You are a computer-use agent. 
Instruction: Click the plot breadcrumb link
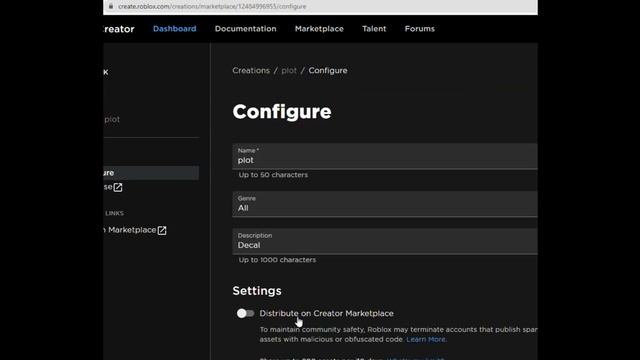click(x=289, y=71)
